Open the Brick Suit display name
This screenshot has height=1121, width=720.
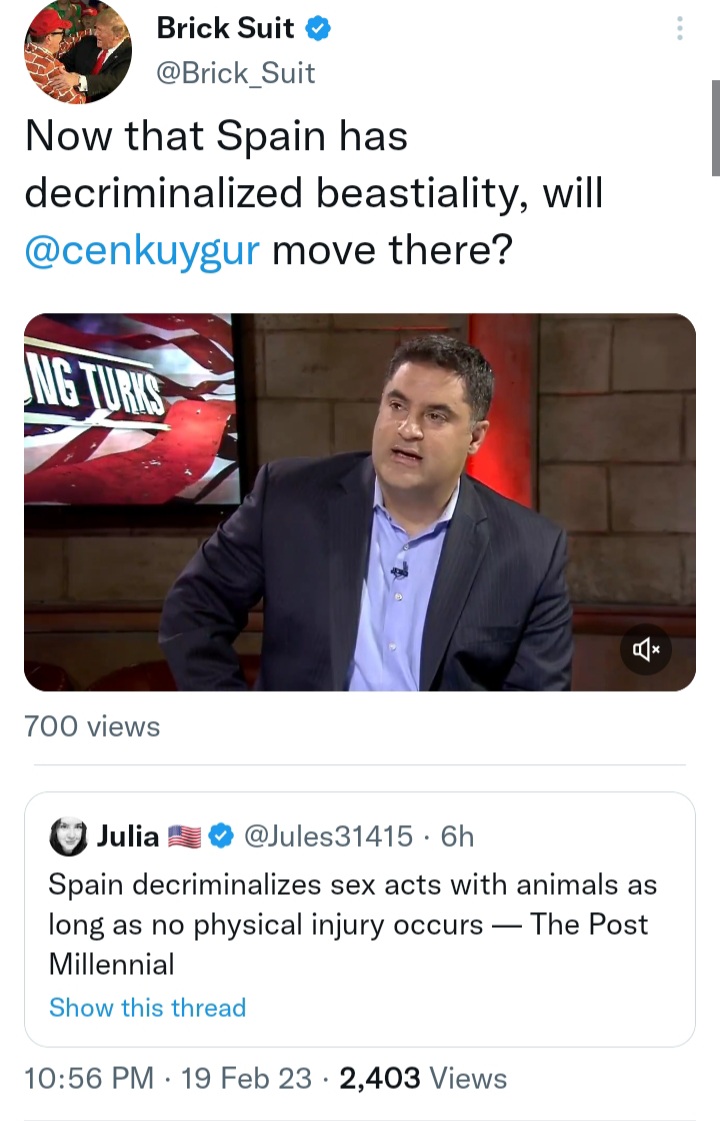[x=225, y=29]
